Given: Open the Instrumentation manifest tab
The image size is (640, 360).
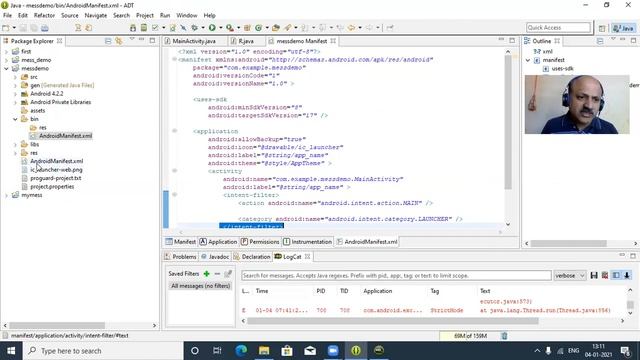Looking at the screenshot, I should 307,242.
